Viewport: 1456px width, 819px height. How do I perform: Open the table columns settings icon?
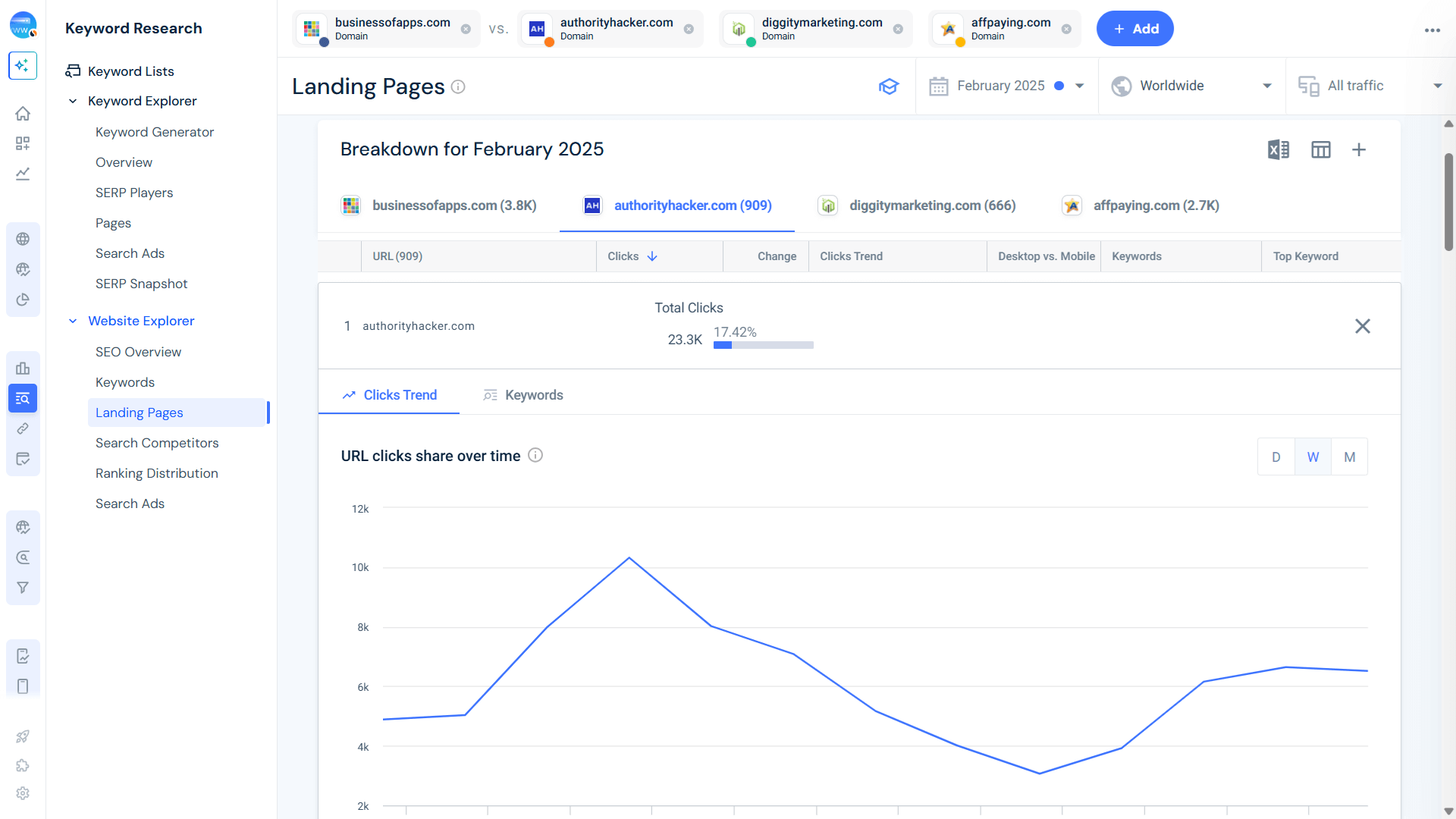point(1321,149)
